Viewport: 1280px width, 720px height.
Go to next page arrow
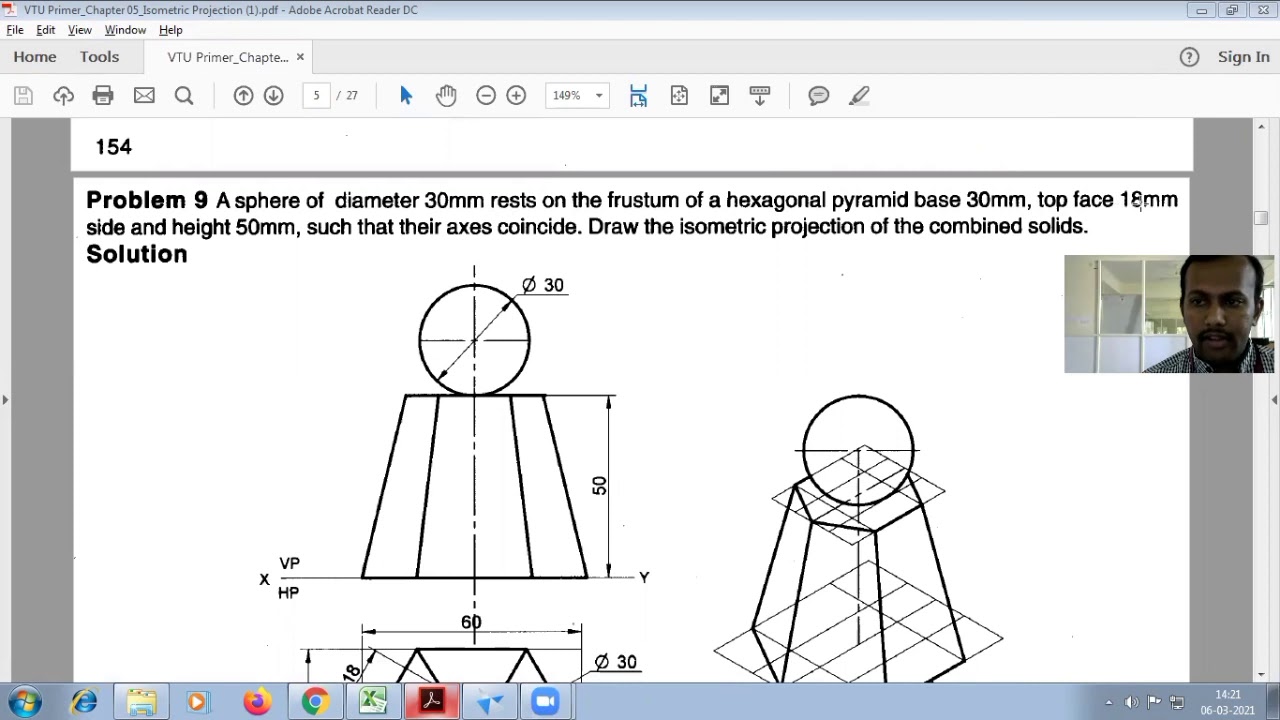[x=273, y=95]
